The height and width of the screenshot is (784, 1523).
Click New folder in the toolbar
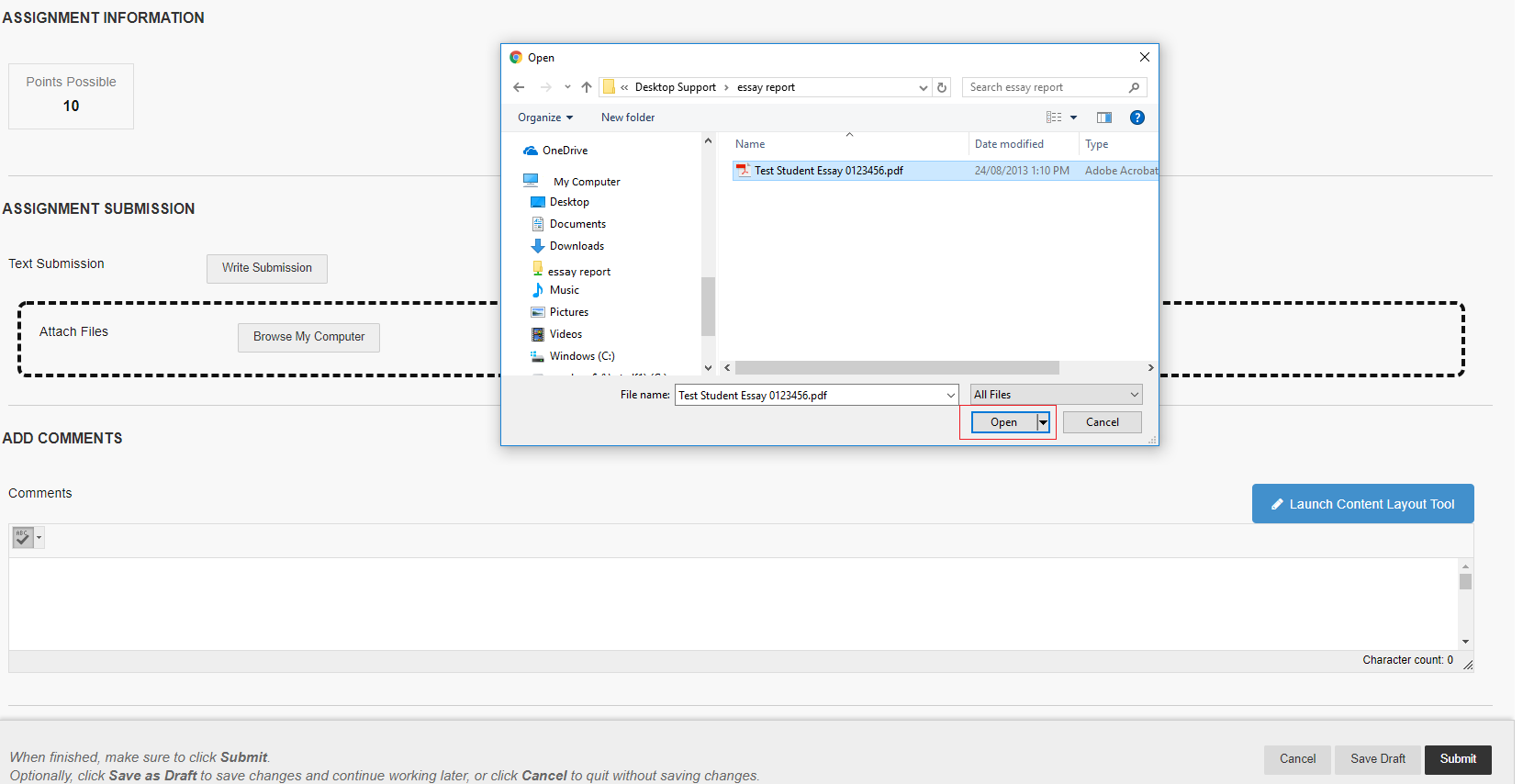click(628, 118)
